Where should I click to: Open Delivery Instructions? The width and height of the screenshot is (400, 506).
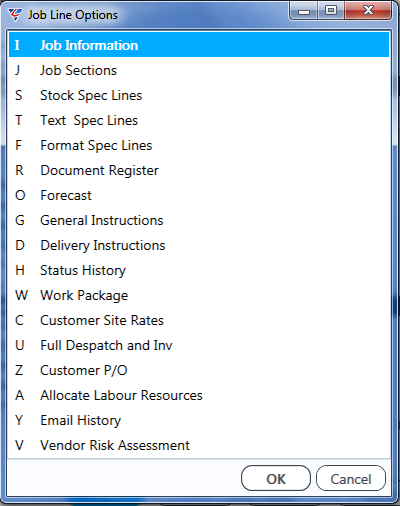pyautogui.click(x=199, y=245)
